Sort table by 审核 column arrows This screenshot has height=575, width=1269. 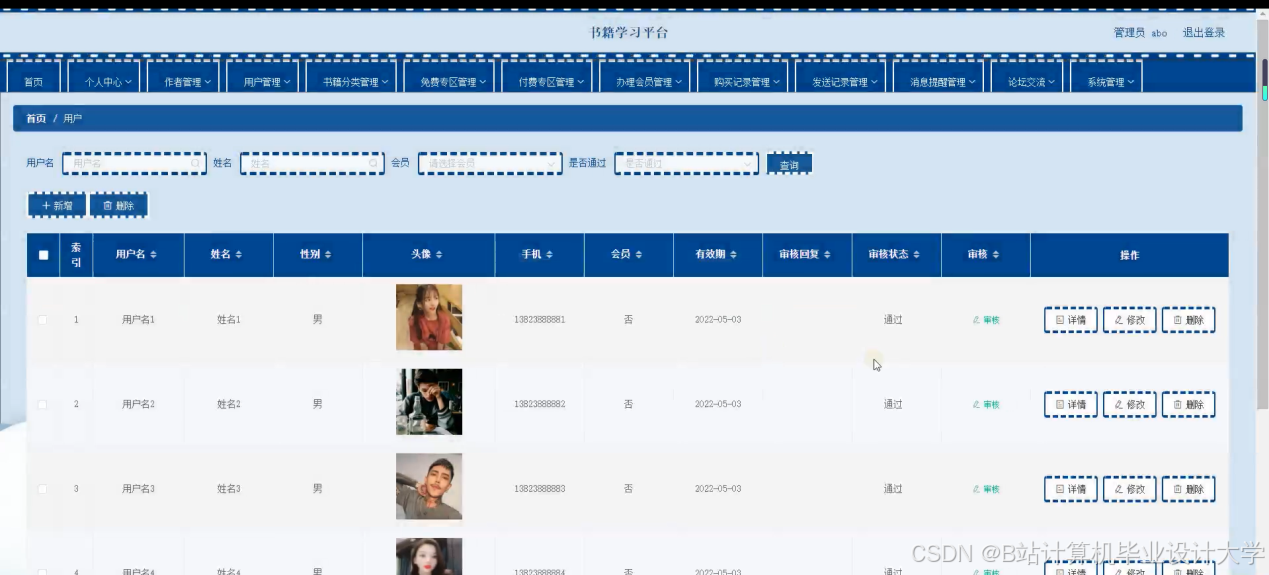tap(995, 255)
